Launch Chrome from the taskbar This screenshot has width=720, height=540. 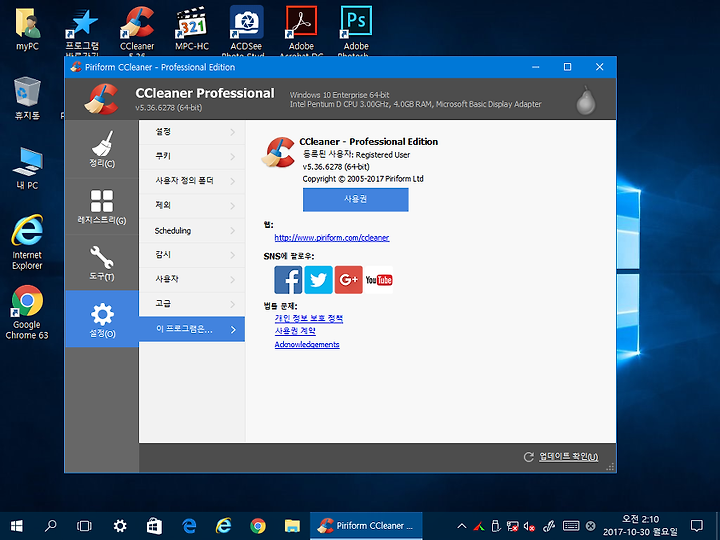pyautogui.click(x=258, y=526)
